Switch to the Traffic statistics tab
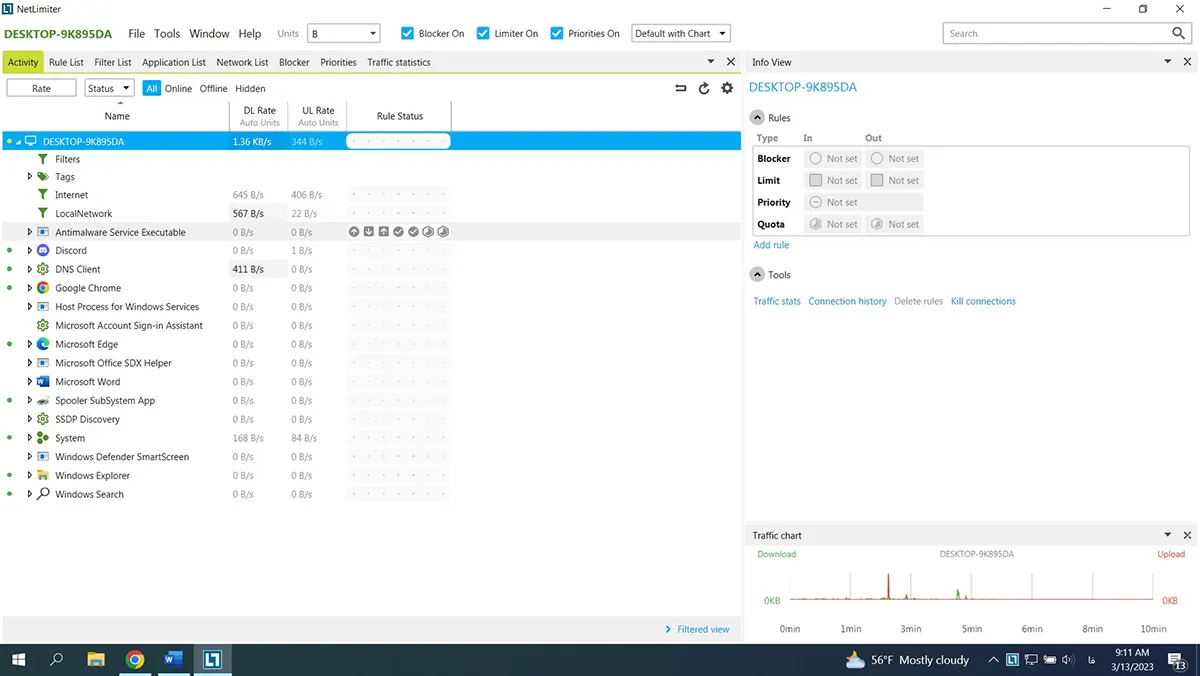 (x=399, y=62)
